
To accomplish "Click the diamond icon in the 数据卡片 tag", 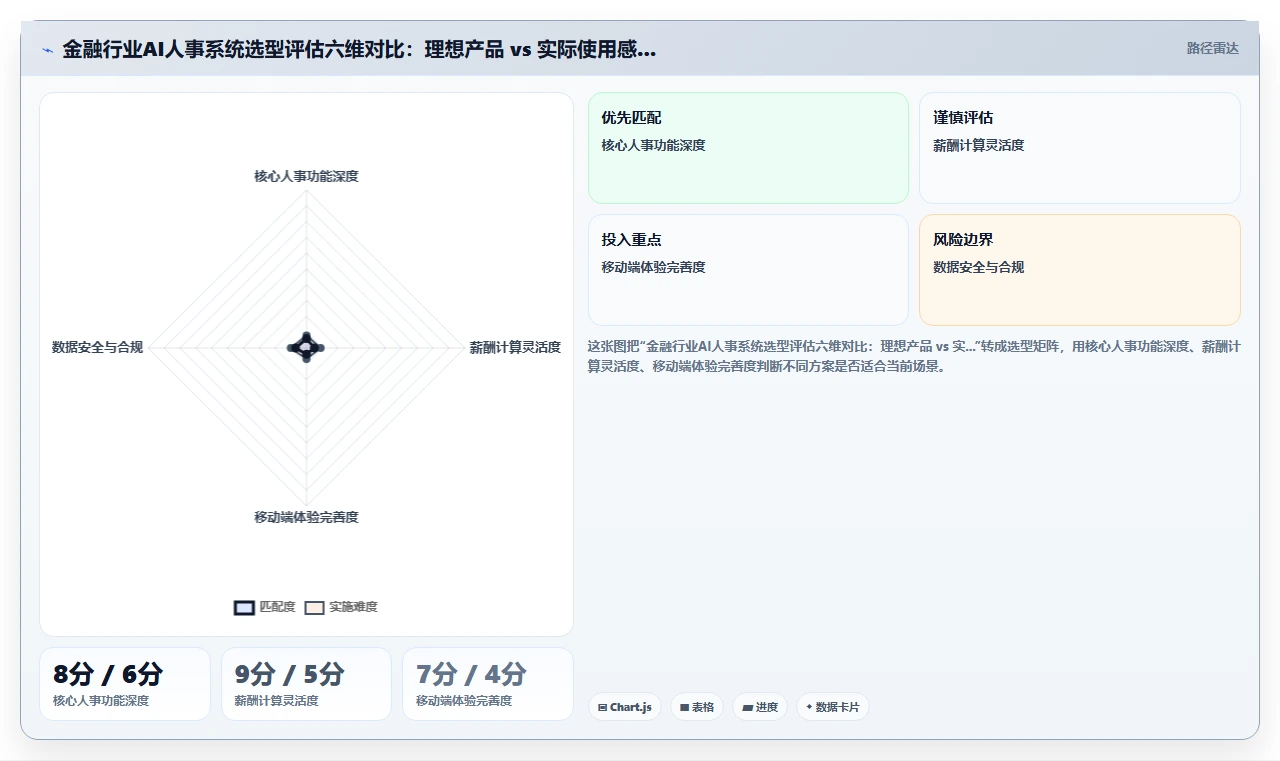I will pyautogui.click(x=809, y=707).
